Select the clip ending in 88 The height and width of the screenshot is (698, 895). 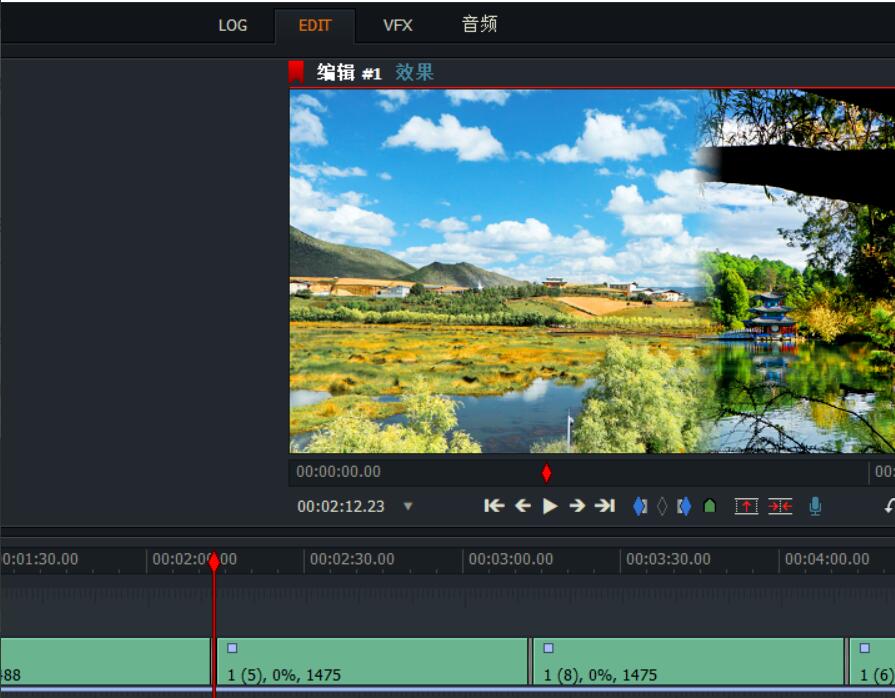click(x=105, y=661)
